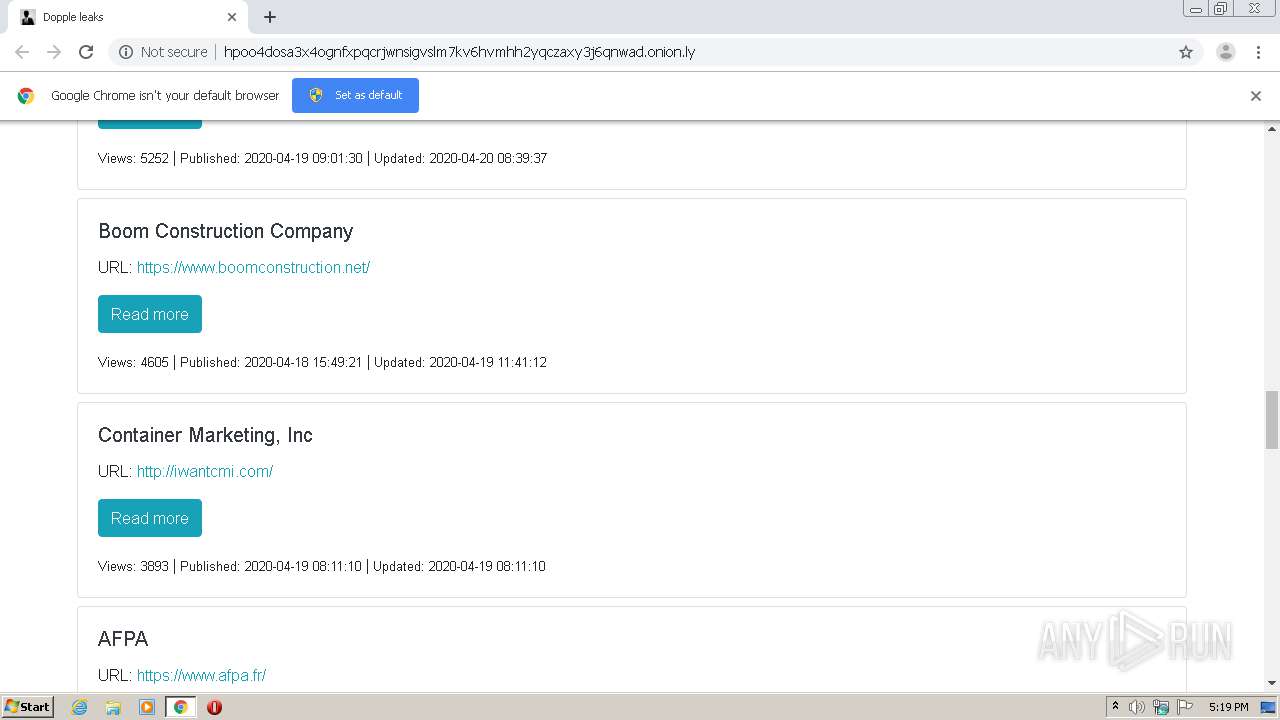Image resolution: width=1280 pixels, height=720 pixels.
Task: Open the volume speaker tray icon
Action: coord(1137,707)
